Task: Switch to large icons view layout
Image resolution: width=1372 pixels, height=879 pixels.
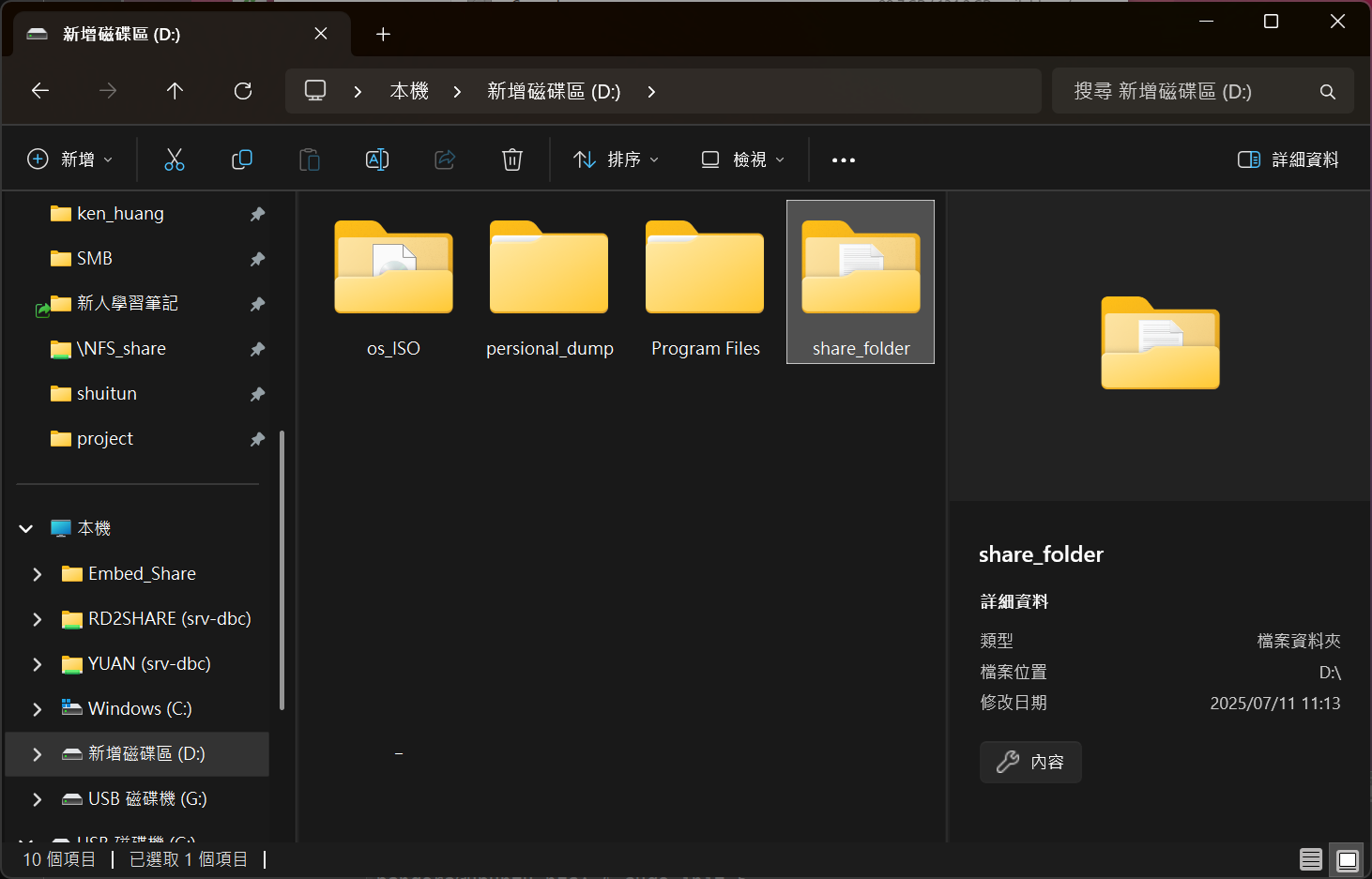Action: 1347,859
